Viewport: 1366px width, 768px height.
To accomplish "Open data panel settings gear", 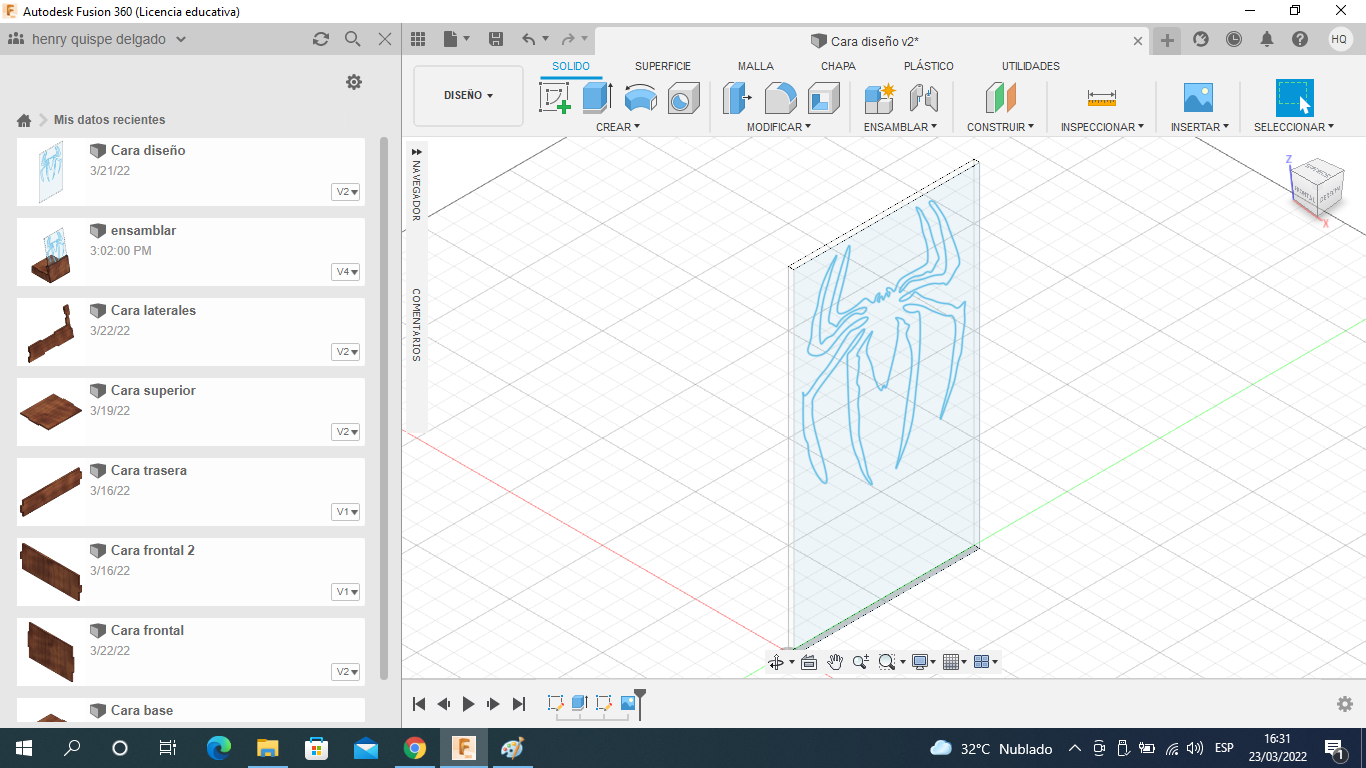I will (354, 82).
